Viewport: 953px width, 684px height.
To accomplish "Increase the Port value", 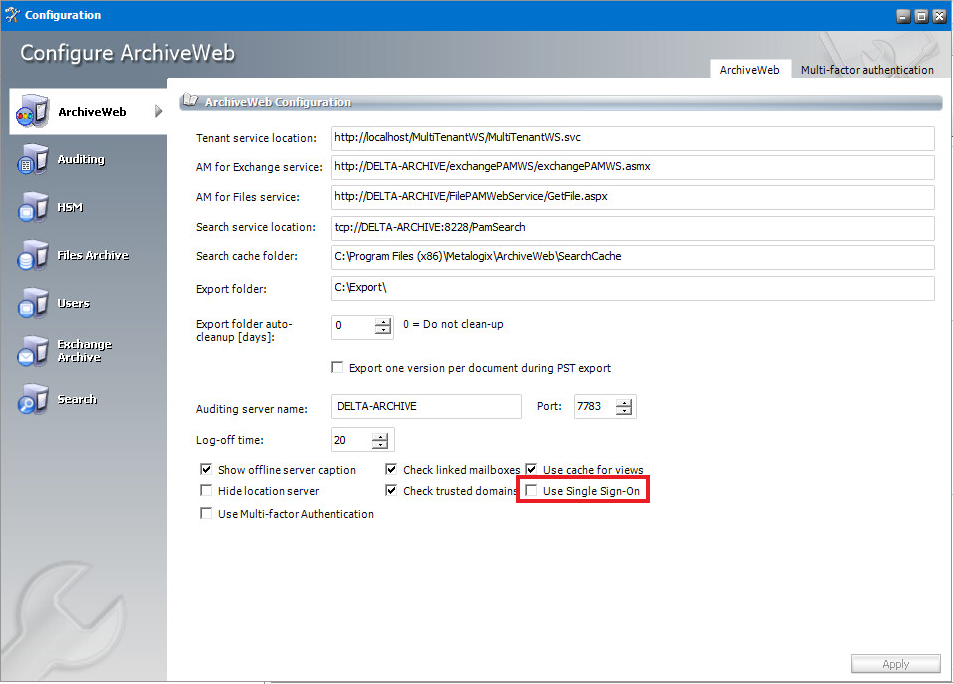I will click(624, 402).
